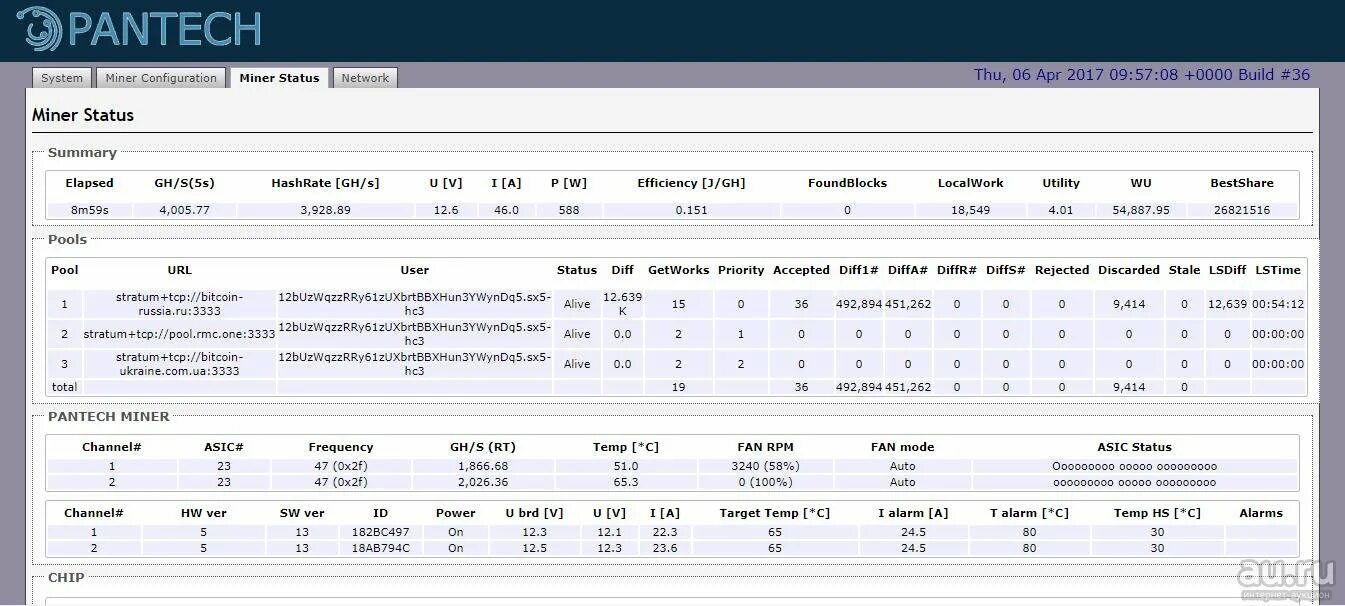Screen dimensions: 1345x606
Task: Select the GH/S (RT) value 1,866.68
Action: point(483,466)
